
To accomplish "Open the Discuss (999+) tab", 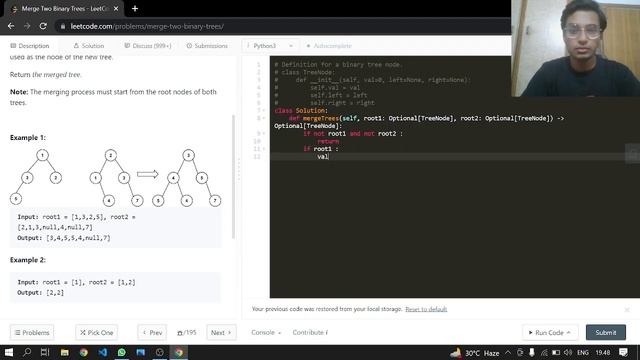I will coord(148,46).
